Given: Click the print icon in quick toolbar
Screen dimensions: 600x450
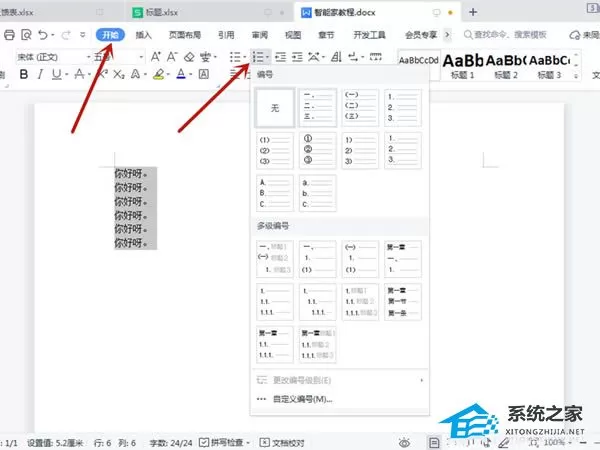Looking at the screenshot, I should tap(9, 35).
